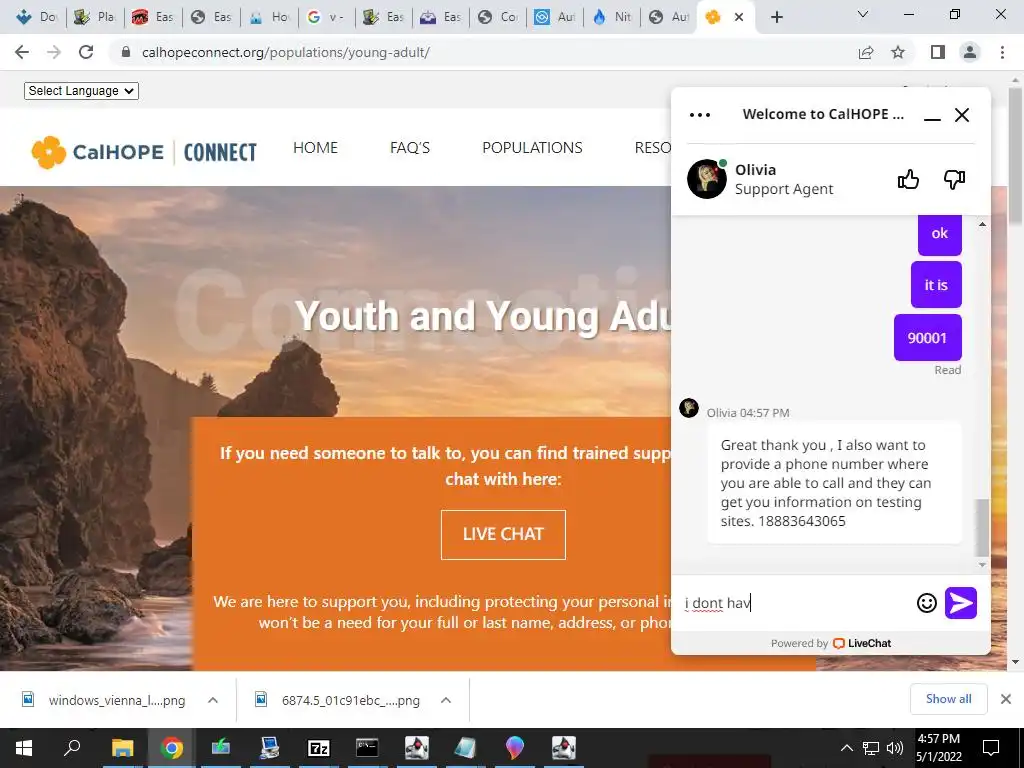1024x768 pixels.
Task: Open 7-Zip from the taskbar
Action: click(x=318, y=748)
